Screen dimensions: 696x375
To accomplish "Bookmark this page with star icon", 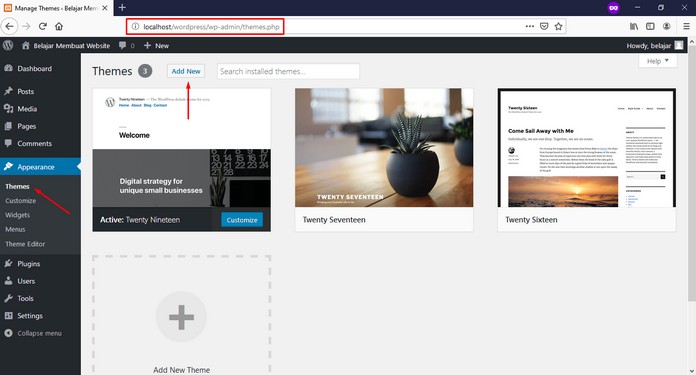I will pos(558,26).
